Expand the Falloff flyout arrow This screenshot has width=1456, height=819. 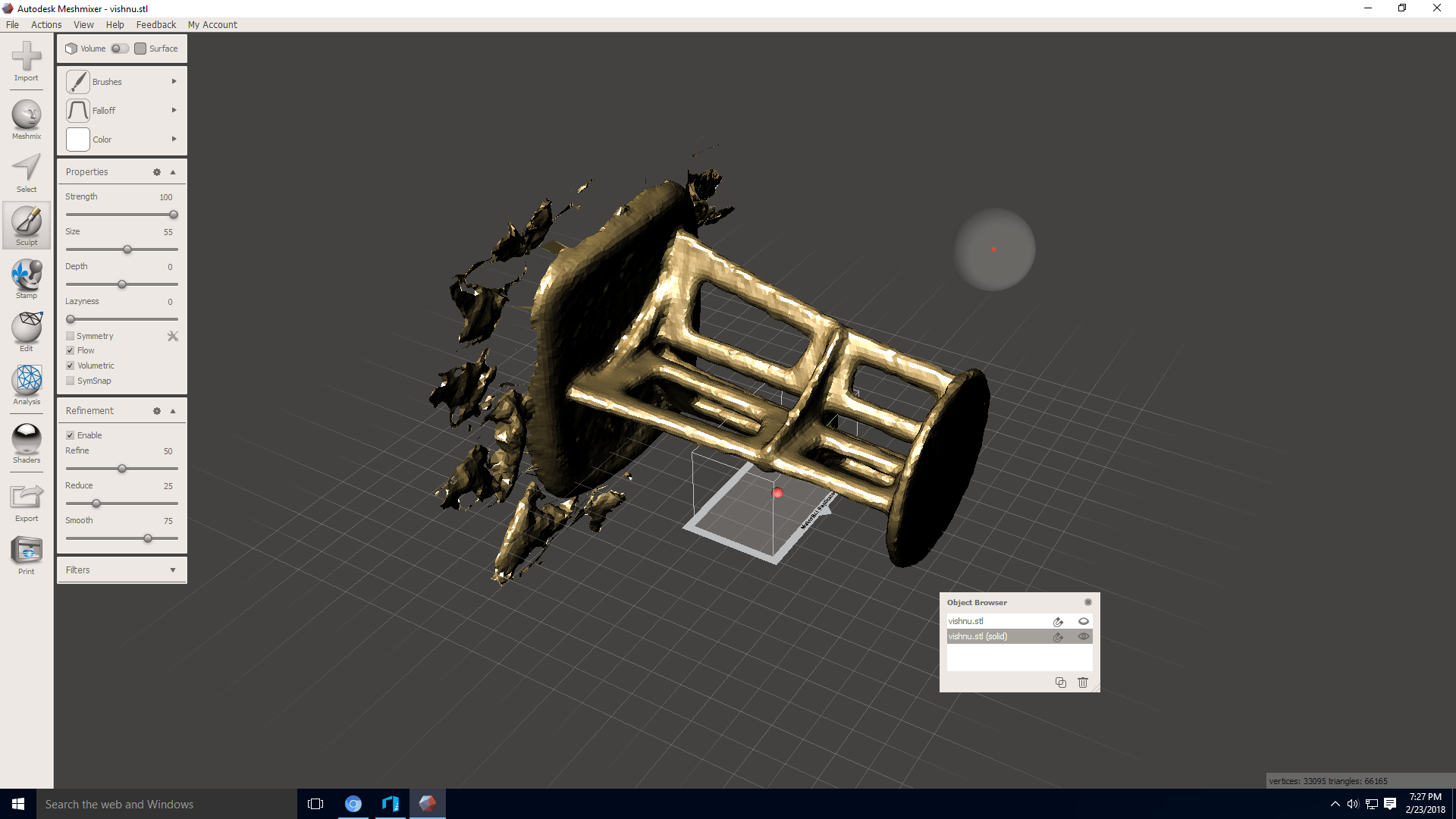click(174, 110)
